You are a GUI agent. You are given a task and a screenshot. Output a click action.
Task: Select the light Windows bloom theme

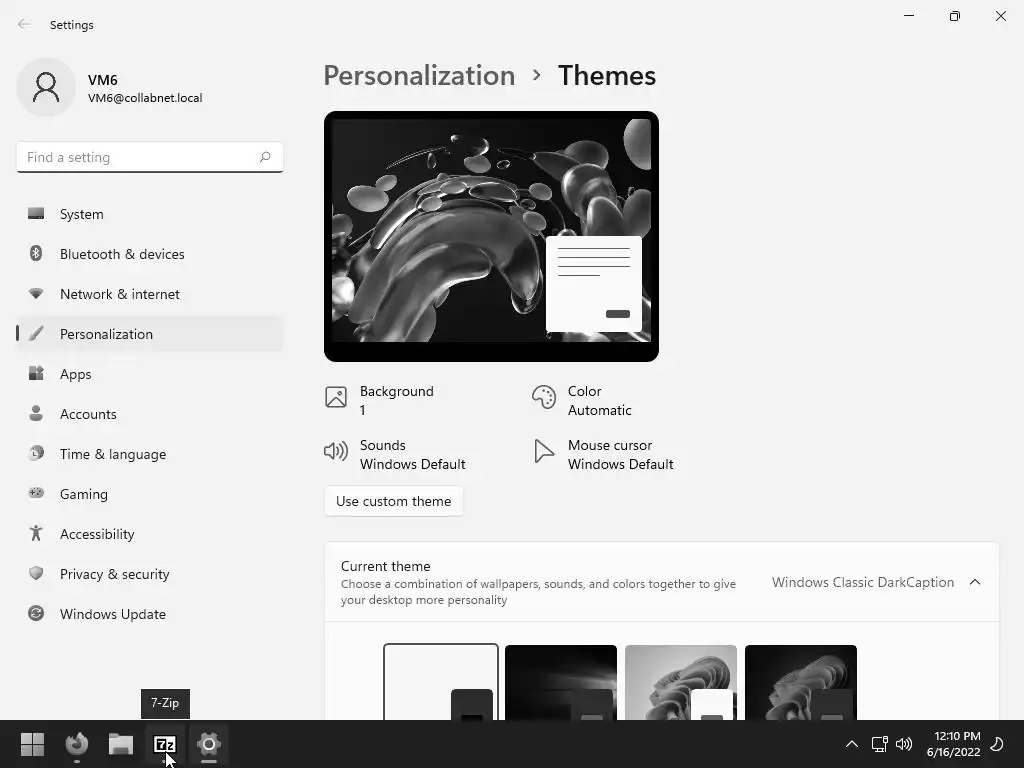pos(680,682)
